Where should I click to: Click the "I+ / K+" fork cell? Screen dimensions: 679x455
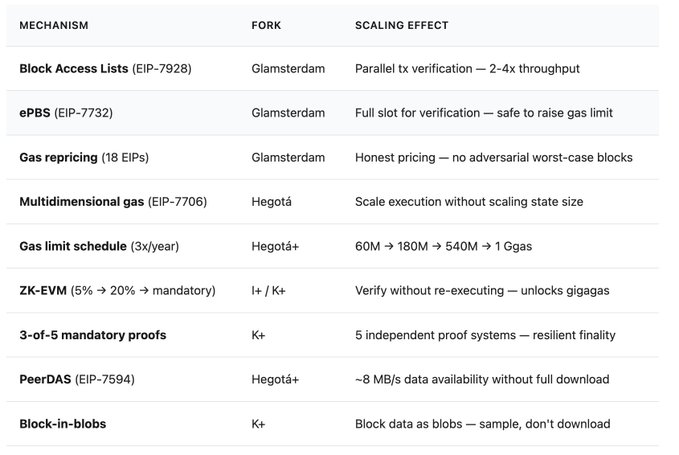[271, 291]
